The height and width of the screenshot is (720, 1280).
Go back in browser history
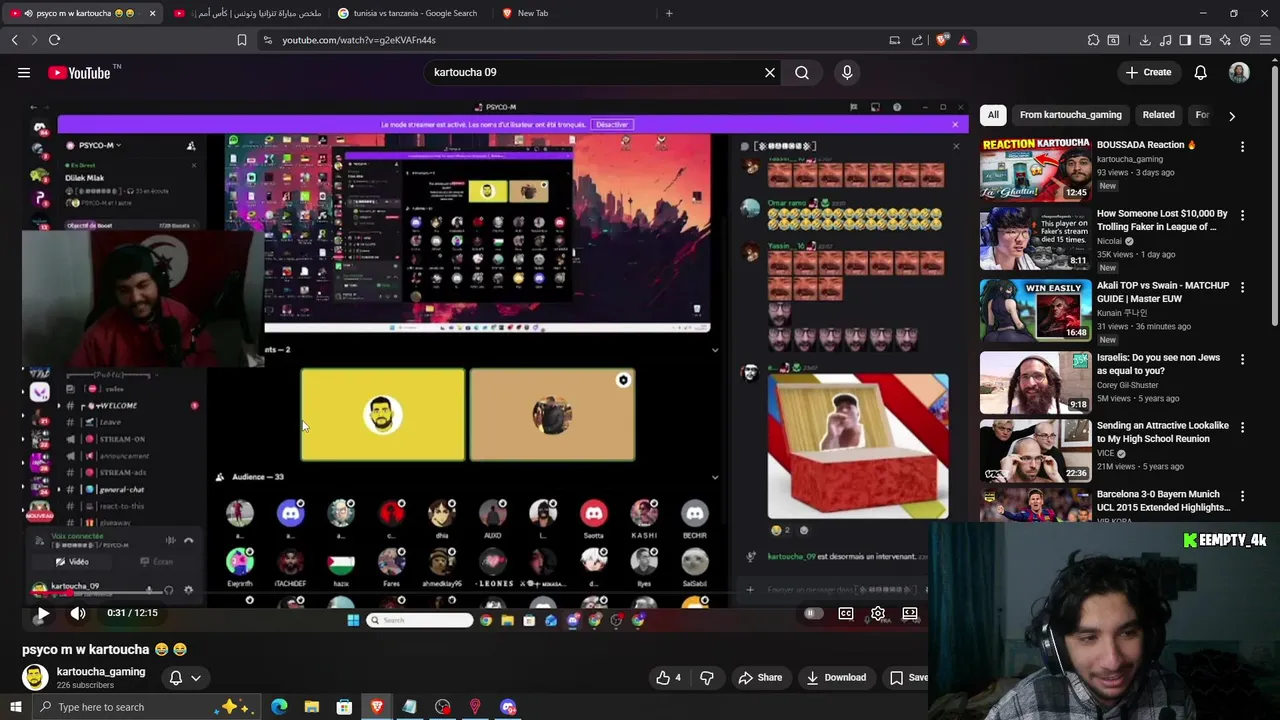[14, 40]
